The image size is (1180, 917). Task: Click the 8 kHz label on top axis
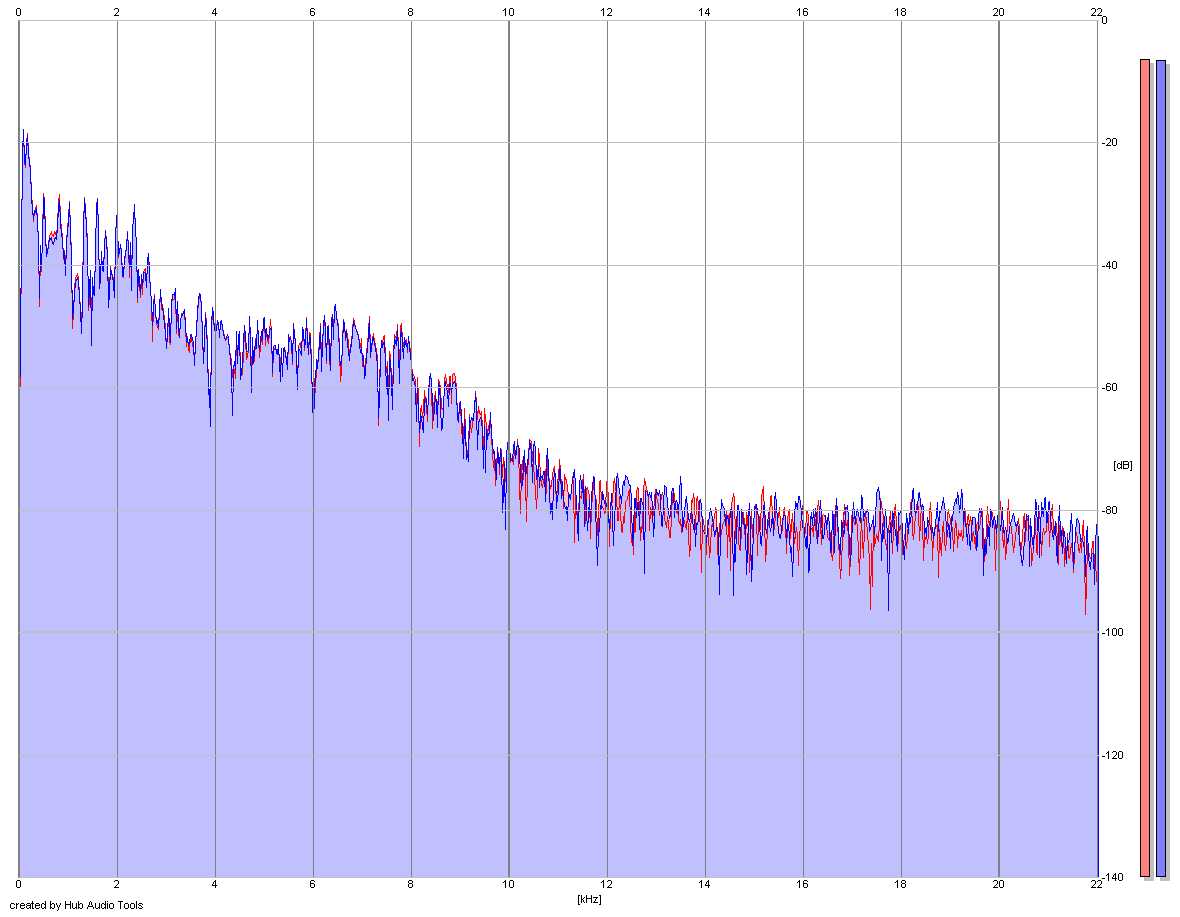pos(410,11)
